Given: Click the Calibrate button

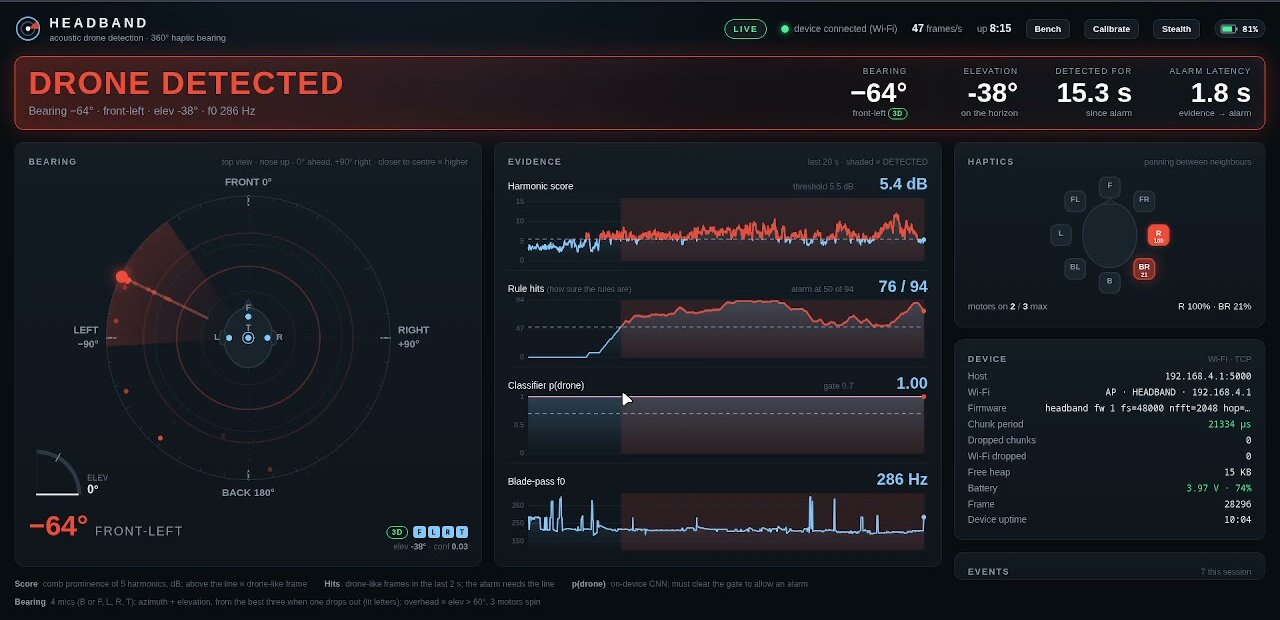Looking at the screenshot, I should [x=1111, y=29].
